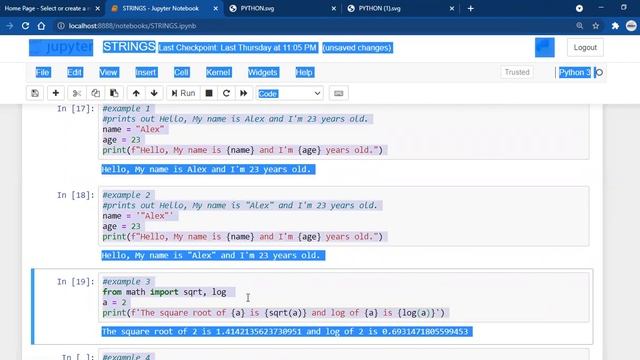Open the Edit menu

[75, 73]
